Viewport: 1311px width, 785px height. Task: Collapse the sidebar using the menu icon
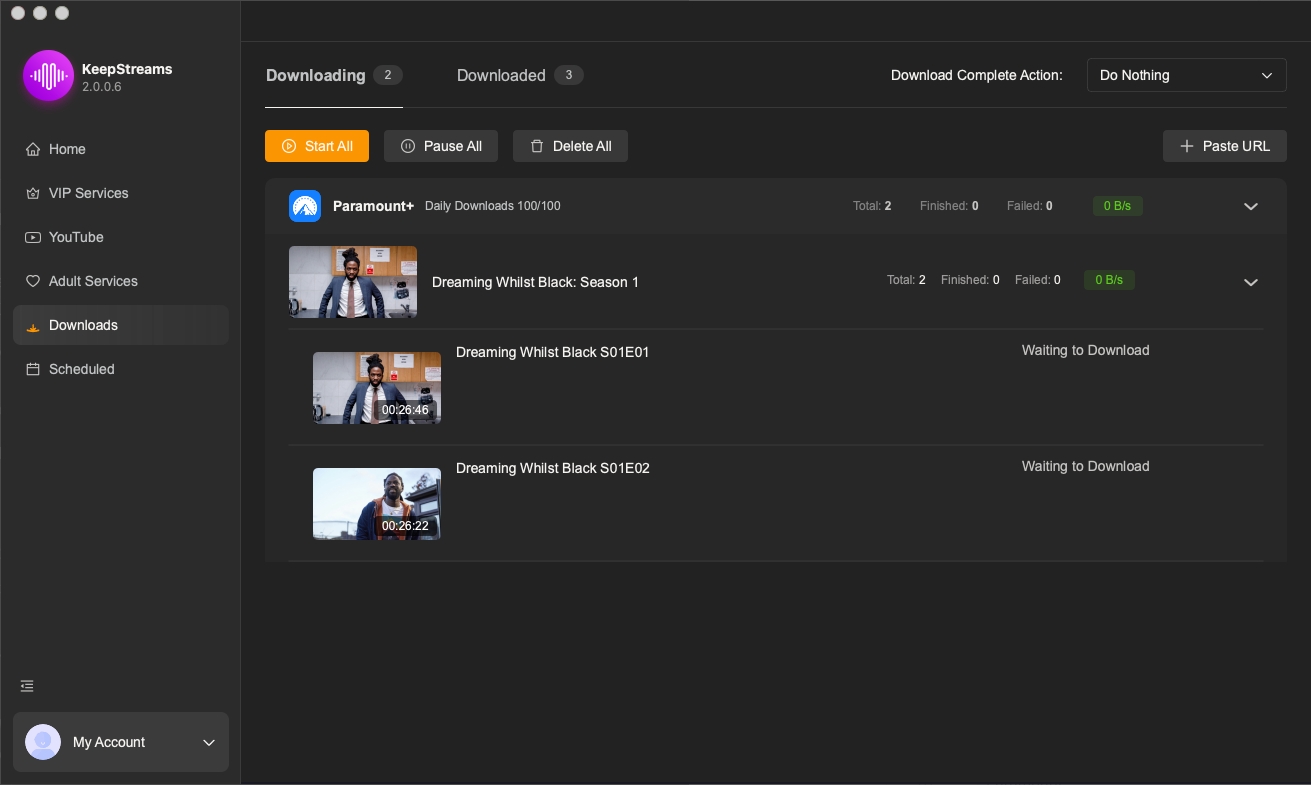click(x=27, y=686)
